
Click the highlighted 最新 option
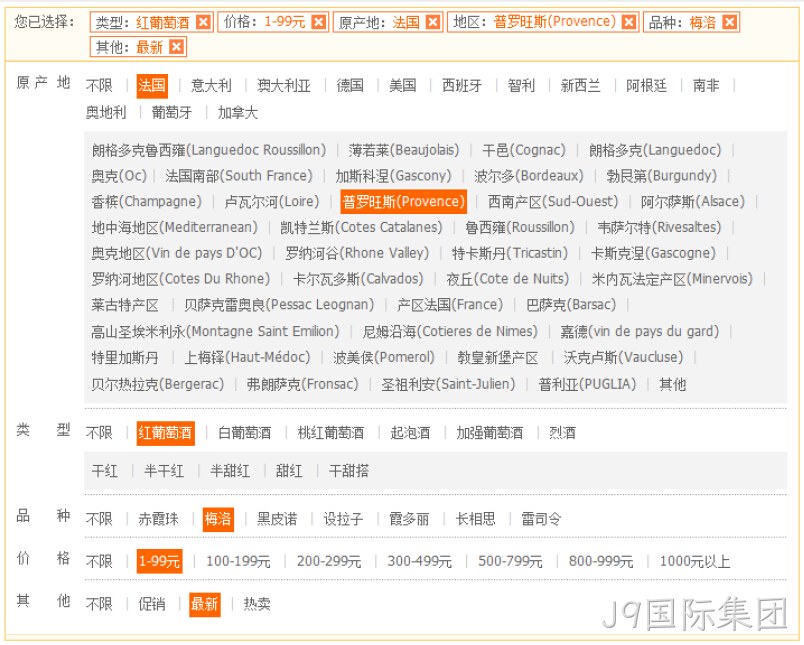click(205, 604)
